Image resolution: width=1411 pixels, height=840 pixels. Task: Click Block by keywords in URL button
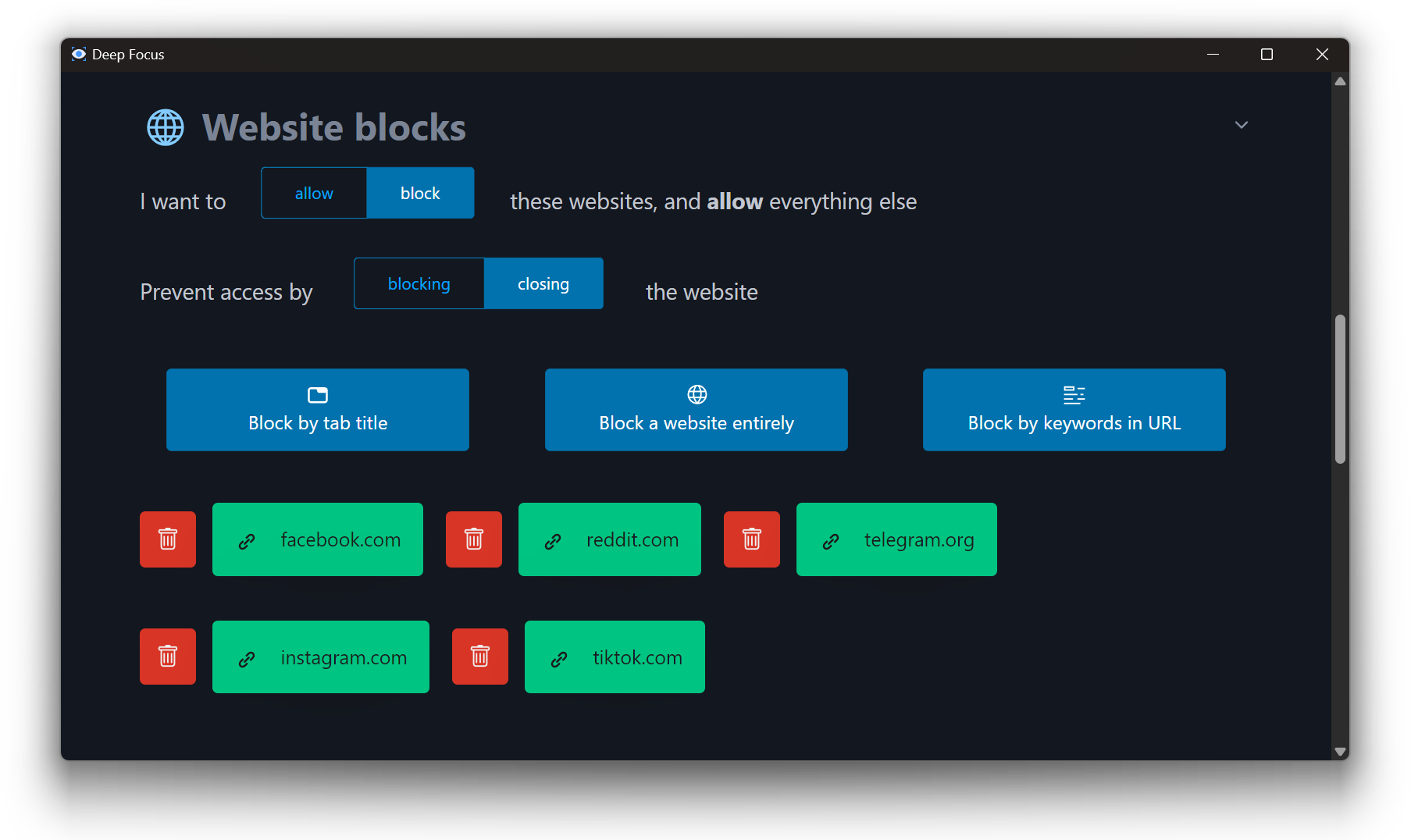click(x=1074, y=410)
